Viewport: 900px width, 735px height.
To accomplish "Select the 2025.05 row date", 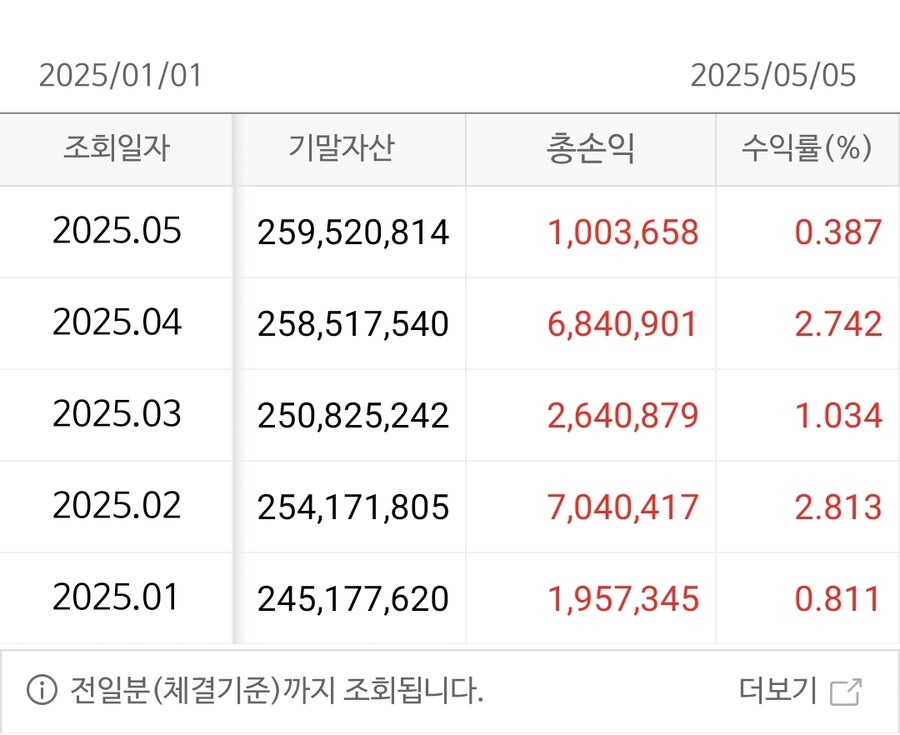I will pos(117,232).
